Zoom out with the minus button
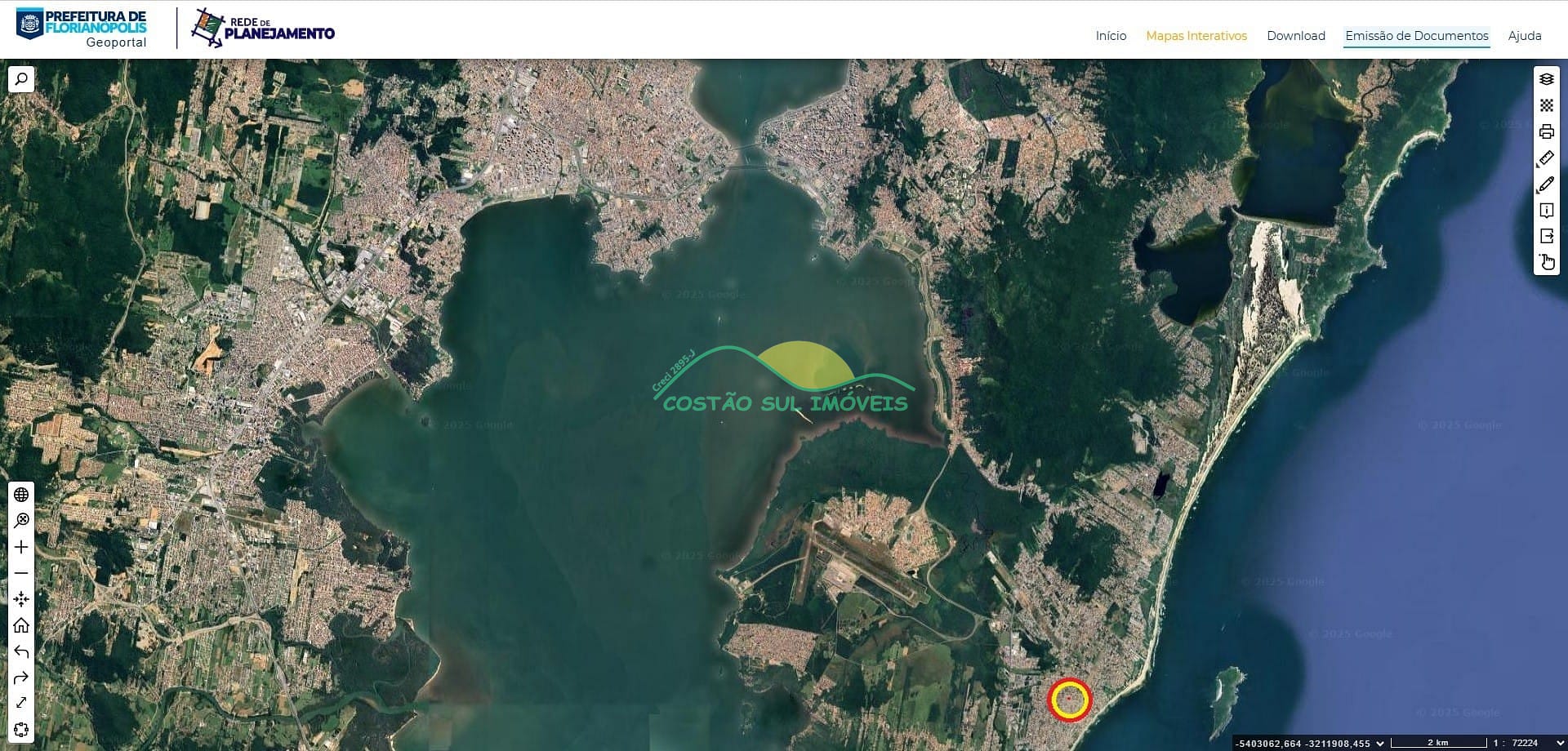 21,573
